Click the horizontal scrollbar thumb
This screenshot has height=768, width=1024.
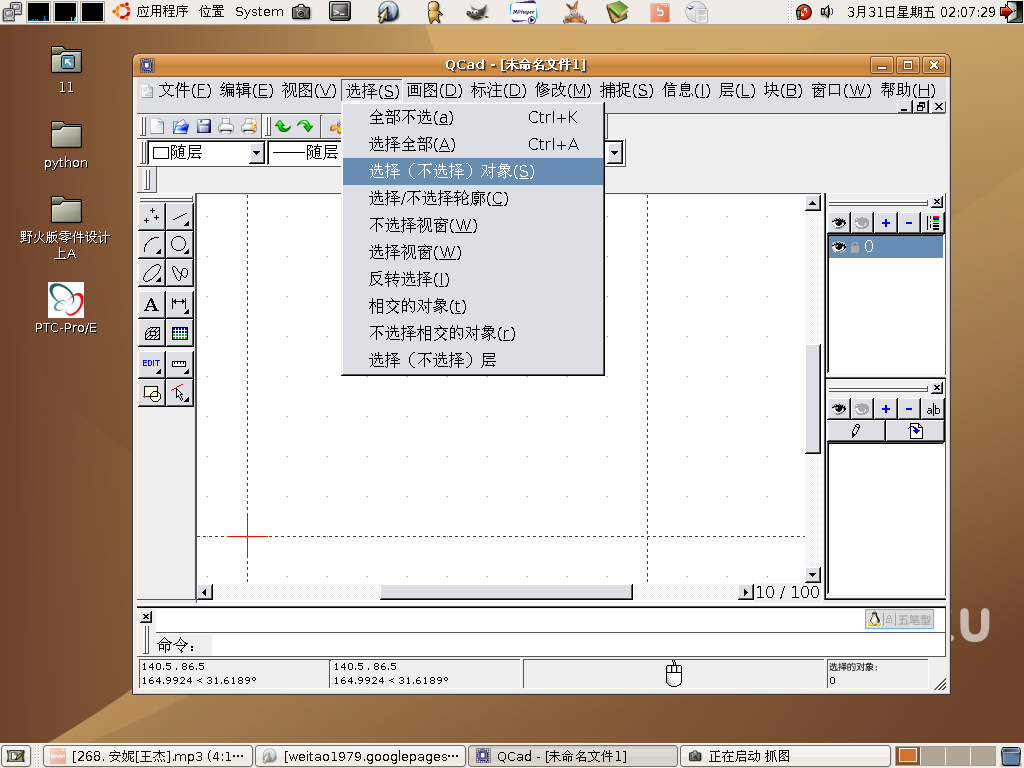pos(506,592)
